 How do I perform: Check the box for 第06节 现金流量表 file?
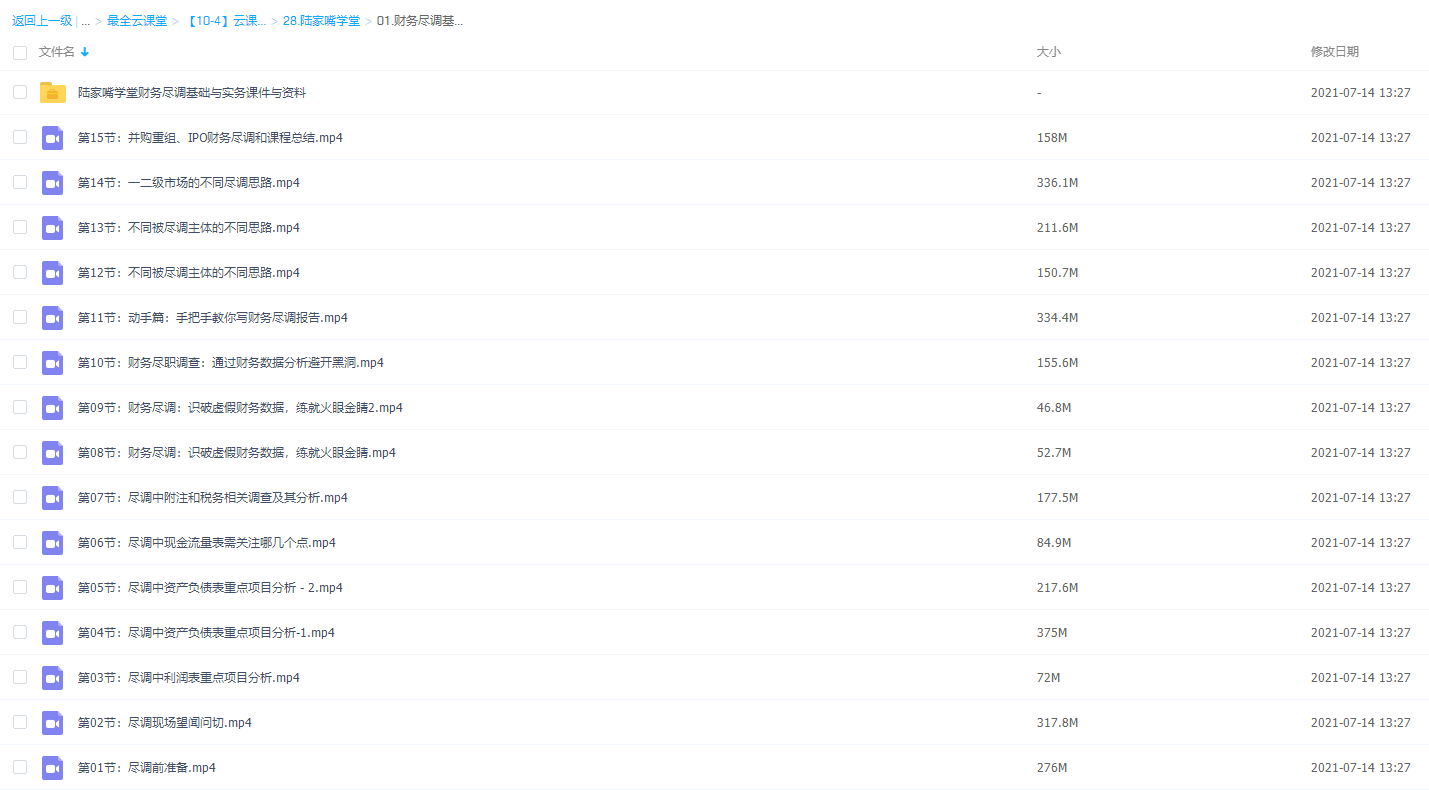tap(20, 542)
